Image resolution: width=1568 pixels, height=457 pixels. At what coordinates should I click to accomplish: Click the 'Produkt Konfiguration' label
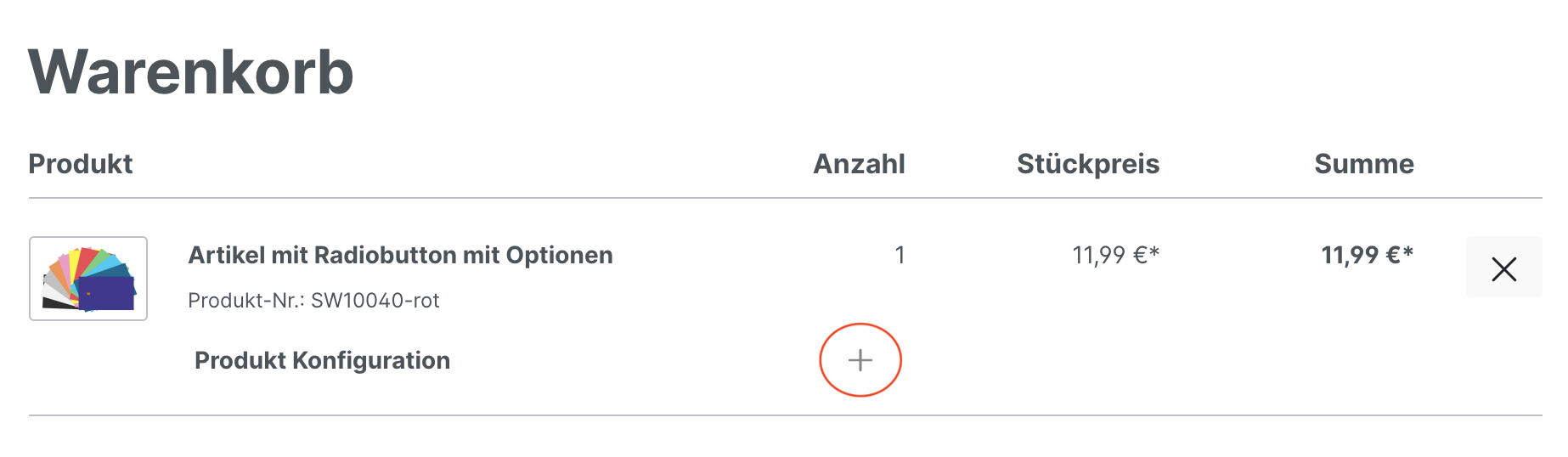click(322, 360)
